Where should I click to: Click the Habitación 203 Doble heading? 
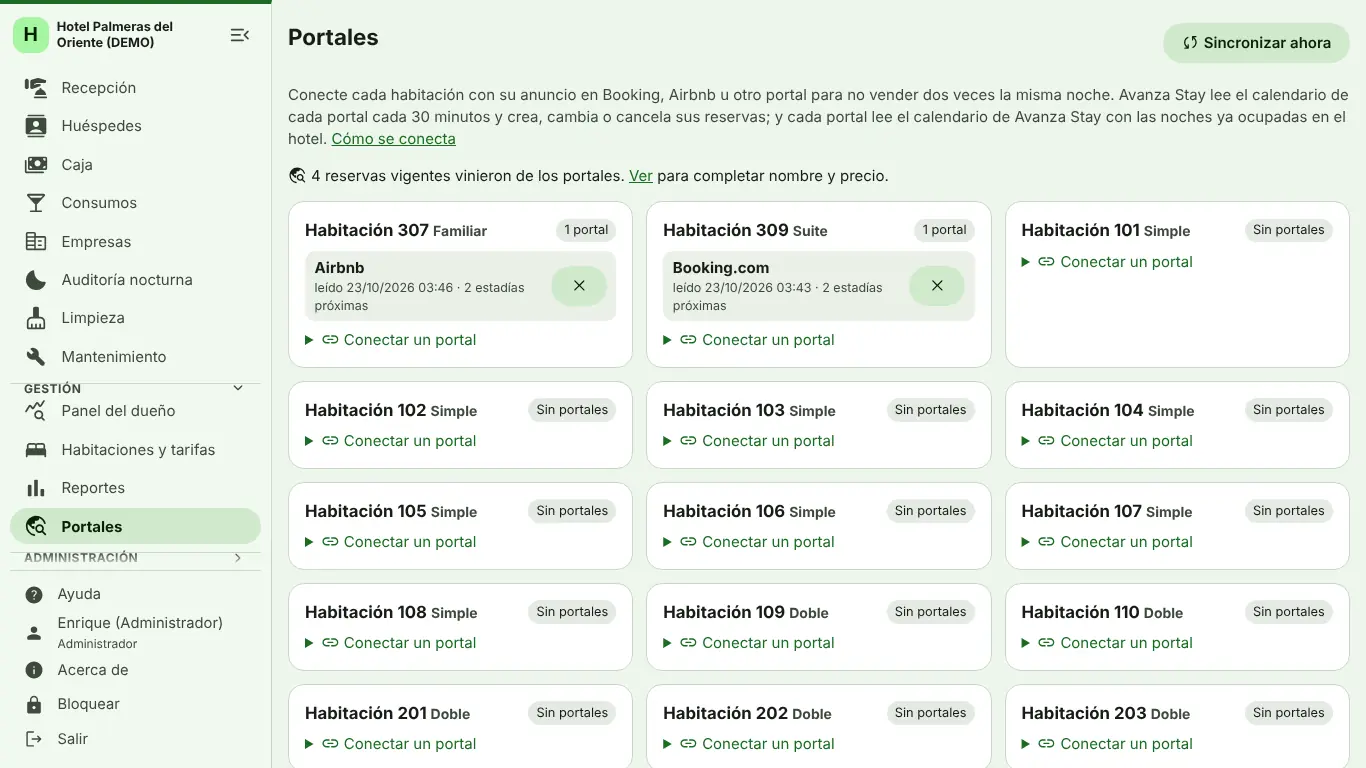pos(1105,713)
